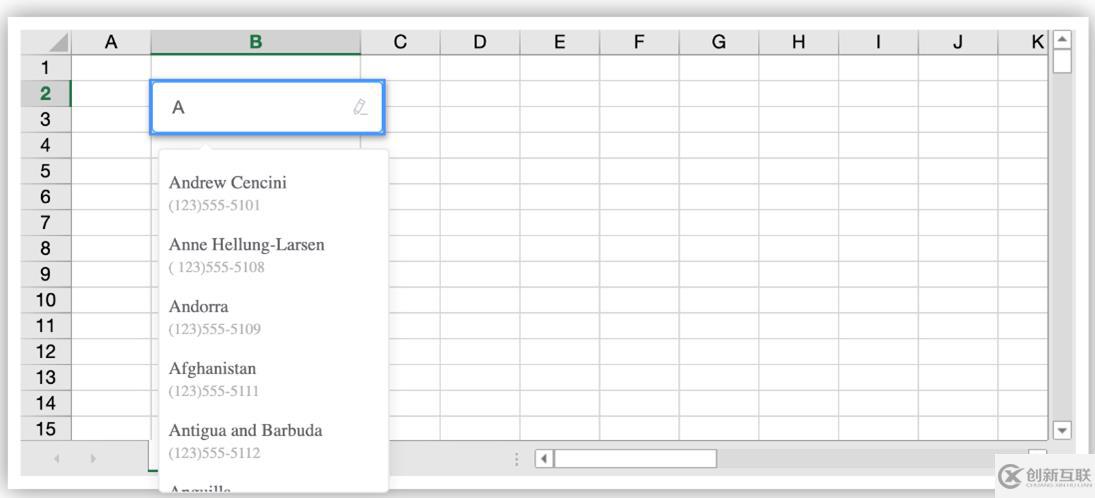
Task: Select row 2 header
Action: tap(45, 94)
